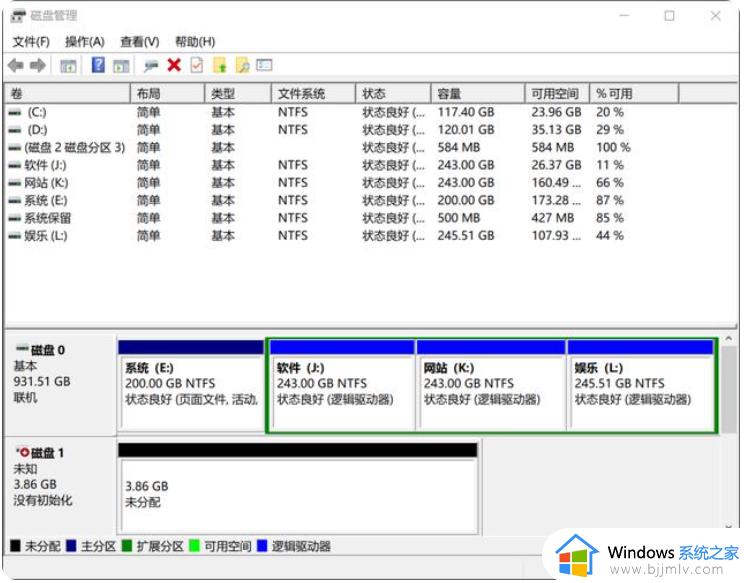Sort by the % 可用 column header
This screenshot has width=744, height=583.
point(634,93)
